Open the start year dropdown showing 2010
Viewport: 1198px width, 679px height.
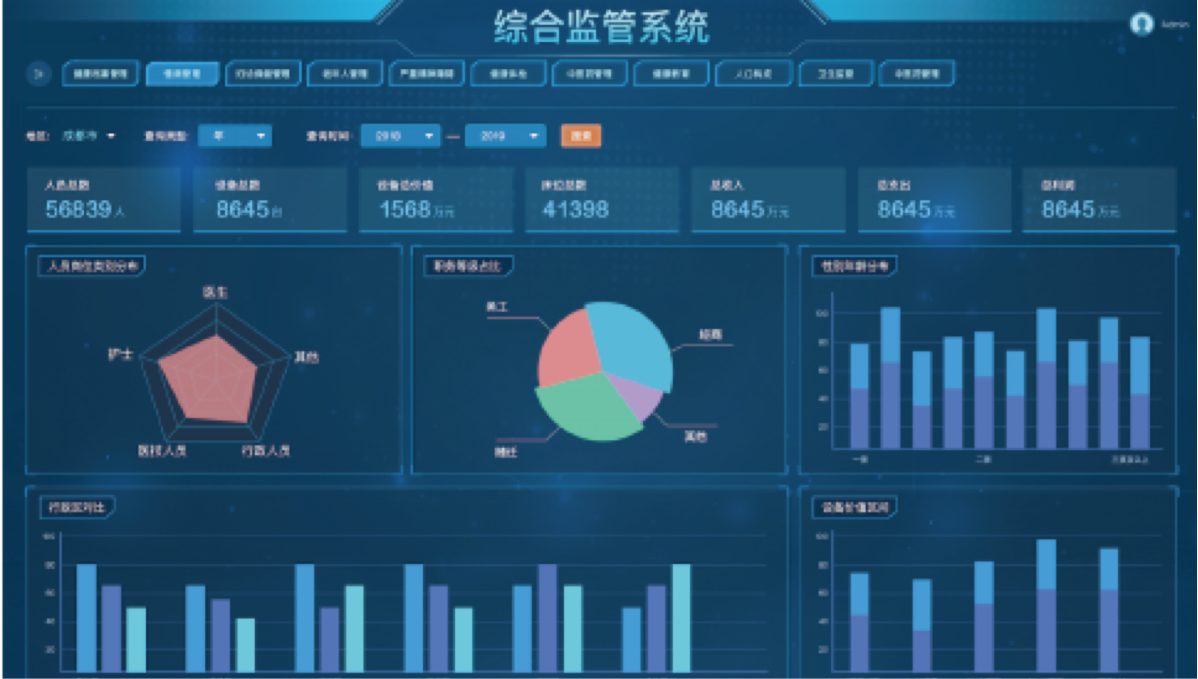coord(400,136)
